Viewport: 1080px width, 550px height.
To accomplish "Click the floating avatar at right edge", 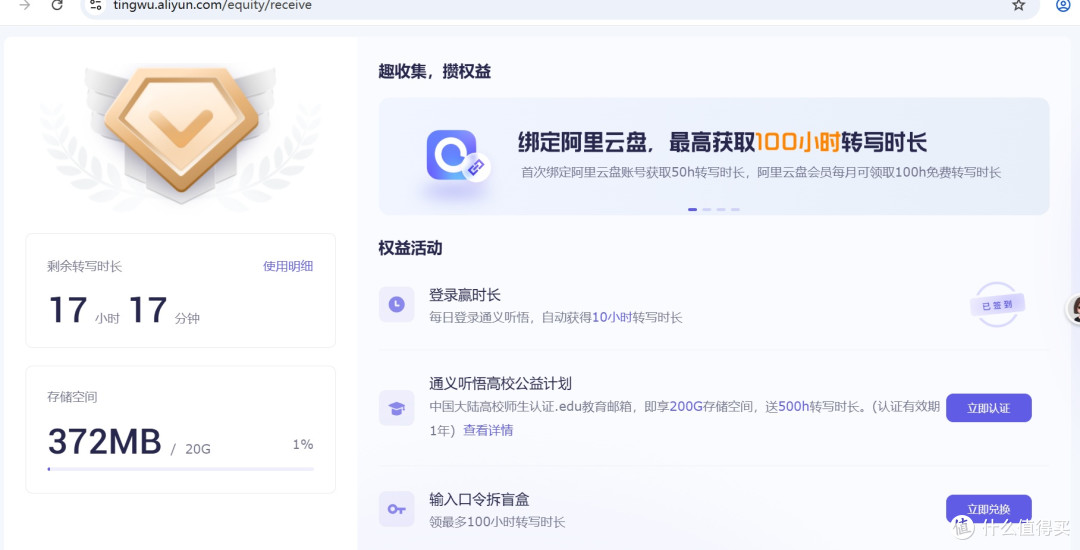I will pos(1074,308).
